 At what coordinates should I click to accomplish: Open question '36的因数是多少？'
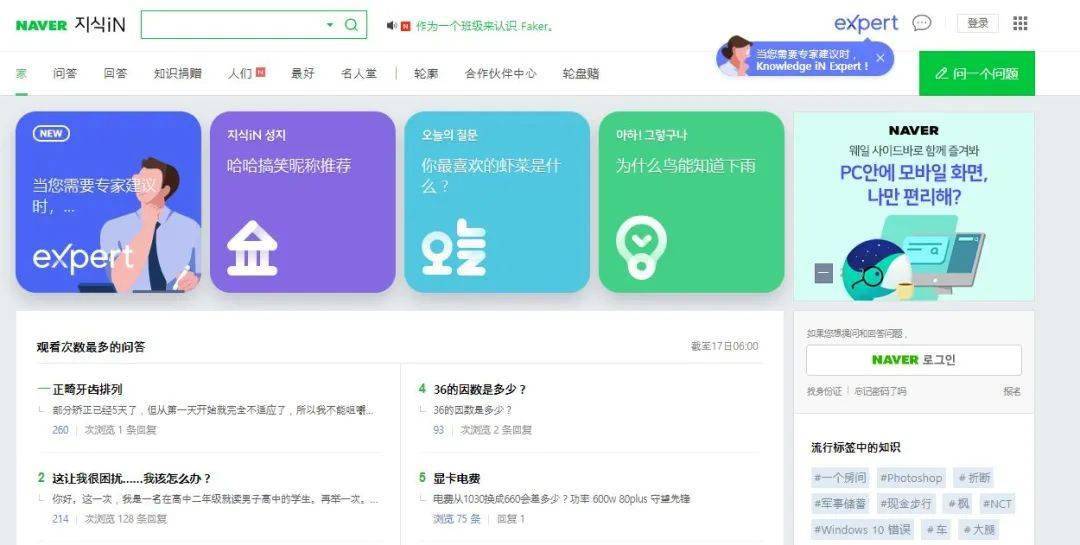[x=480, y=389]
